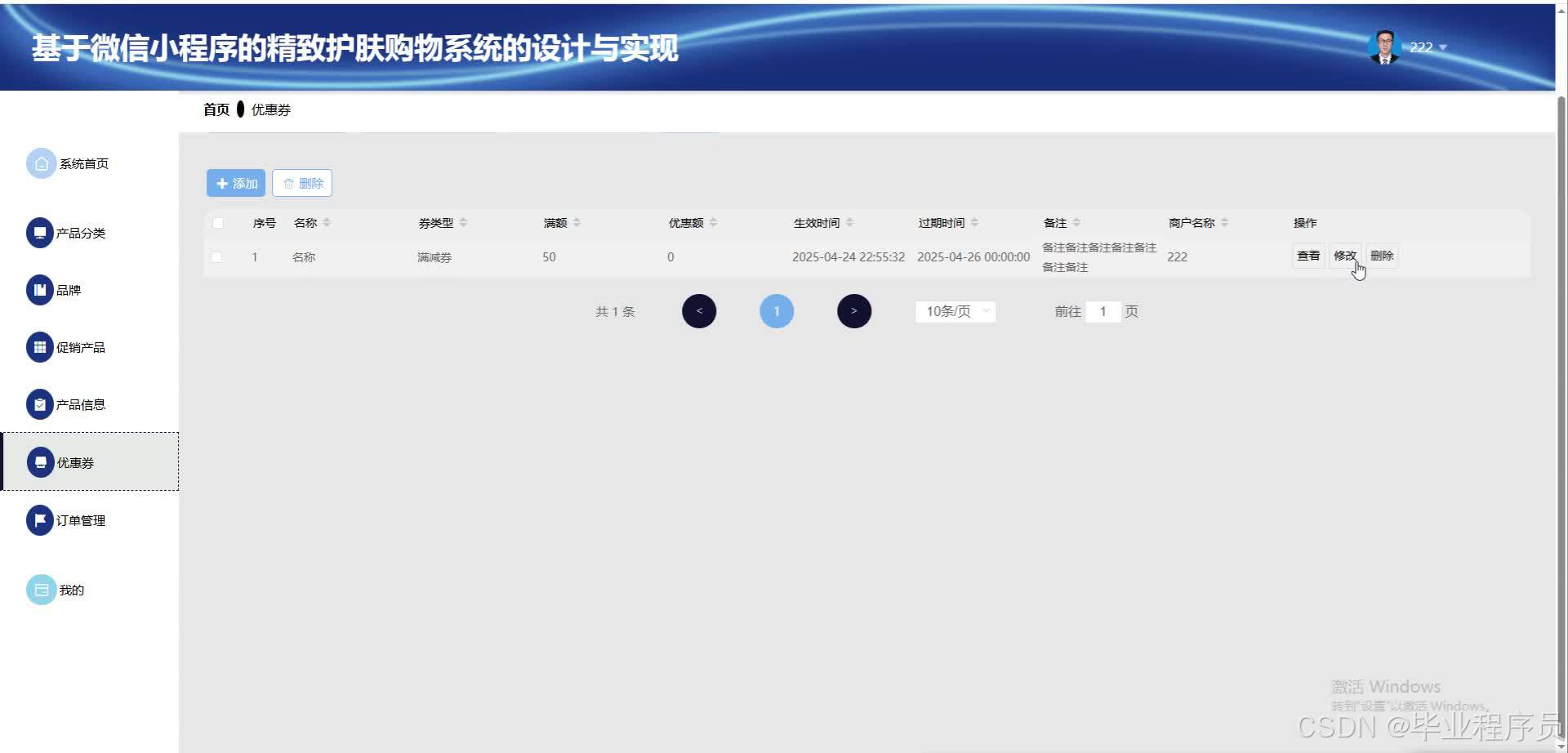Open the 10条/页 page size dropdown
Viewport: 1568px width, 753px height.
click(x=954, y=311)
